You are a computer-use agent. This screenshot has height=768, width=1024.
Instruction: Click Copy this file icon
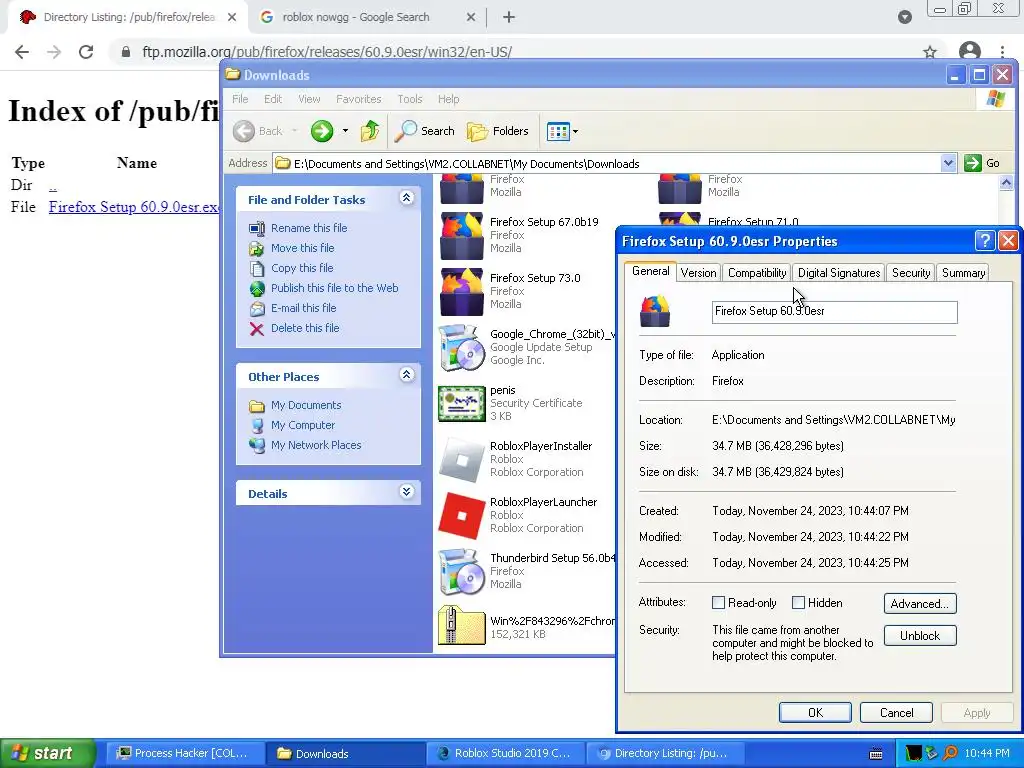pyautogui.click(x=257, y=268)
